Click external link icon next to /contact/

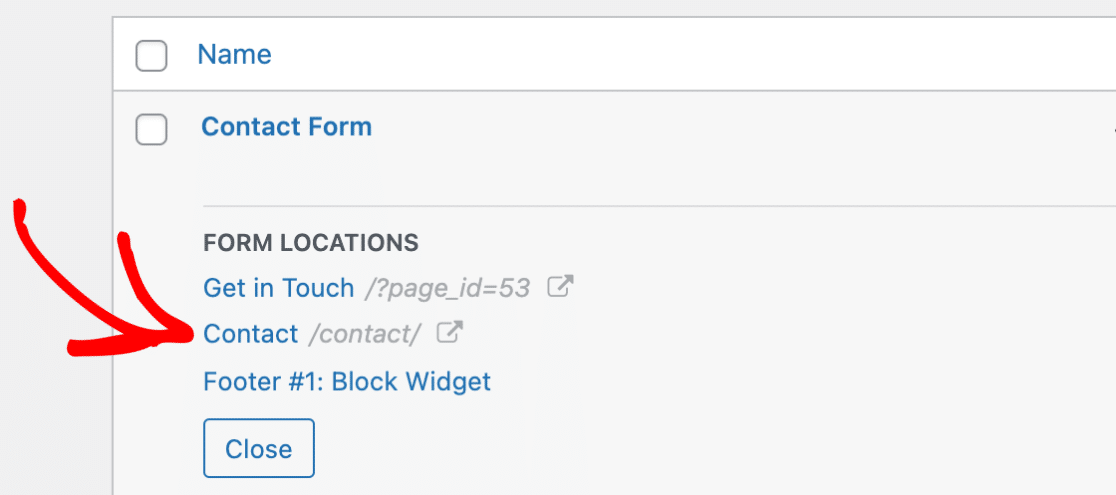pyautogui.click(x=450, y=333)
